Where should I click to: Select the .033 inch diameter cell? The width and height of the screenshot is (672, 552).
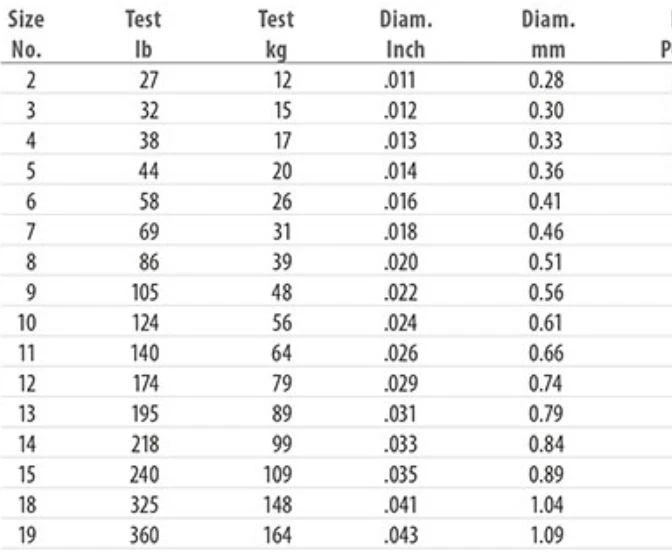pos(400,444)
